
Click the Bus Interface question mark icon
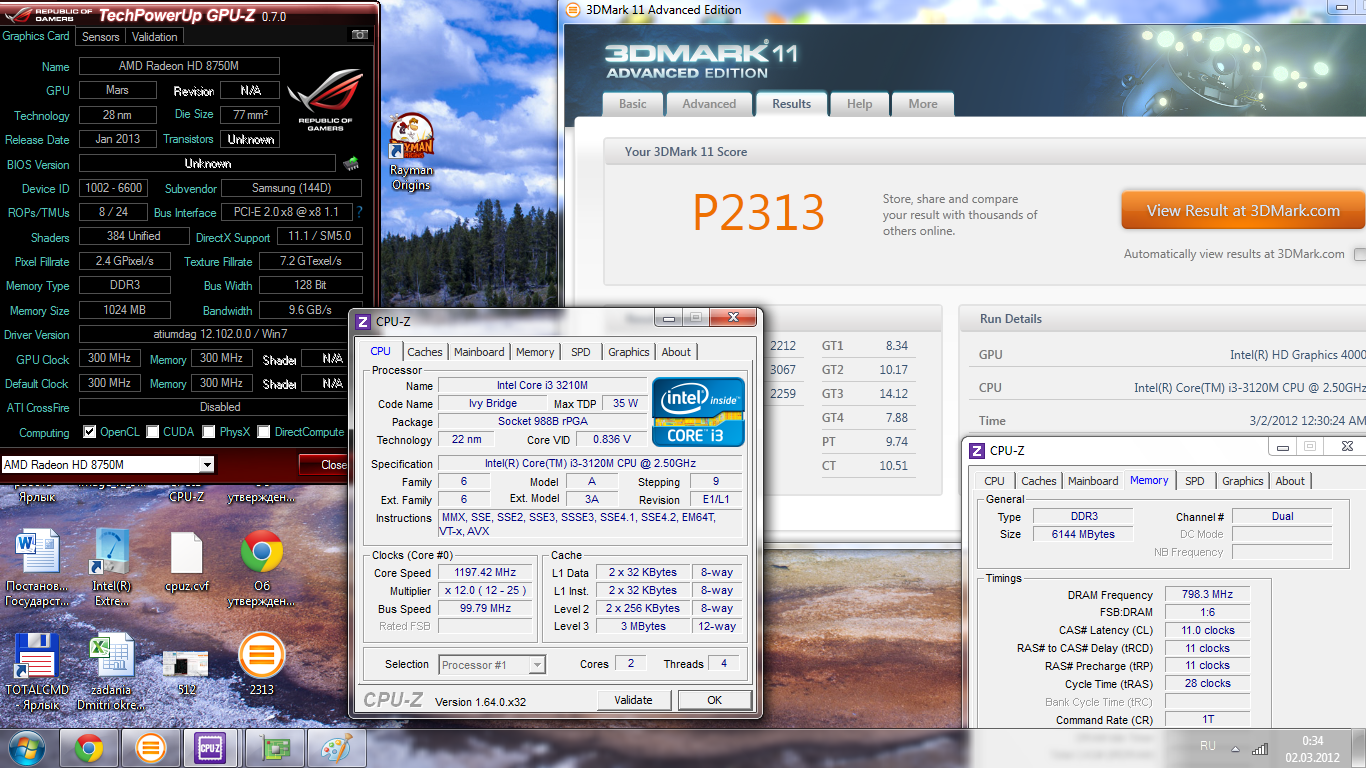click(360, 212)
